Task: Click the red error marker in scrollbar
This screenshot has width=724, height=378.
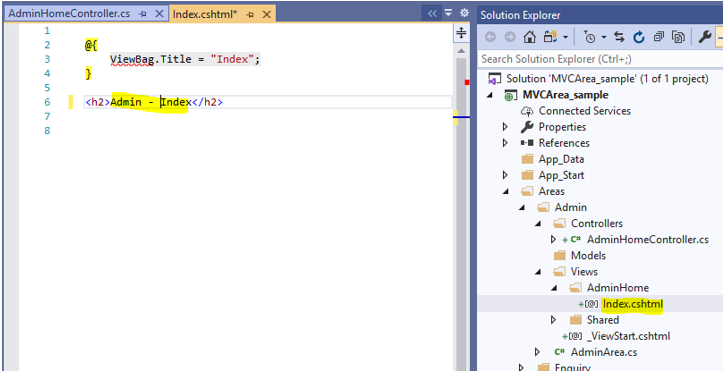Action: pyautogui.click(x=467, y=82)
